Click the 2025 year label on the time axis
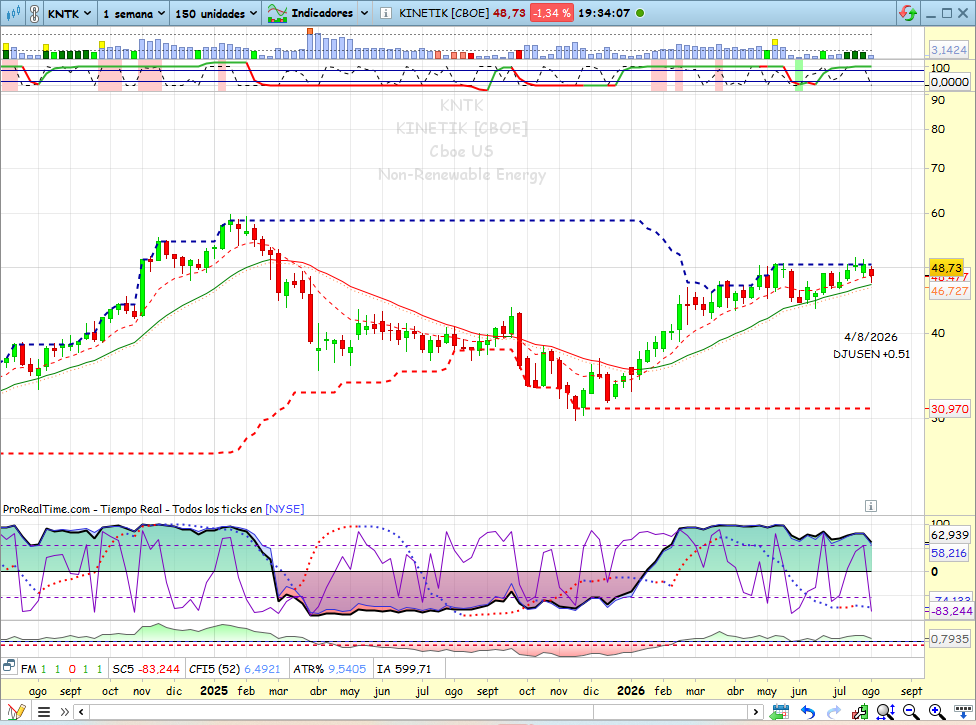This screenshot has width=976, height=725. (214, 691)
